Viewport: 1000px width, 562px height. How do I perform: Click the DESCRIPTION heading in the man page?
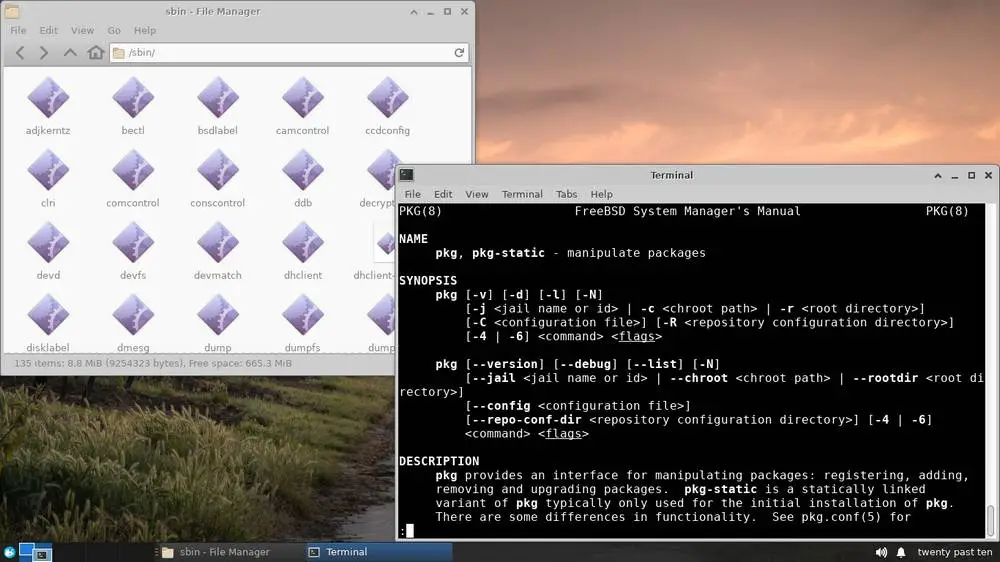[x=439, y=461]
